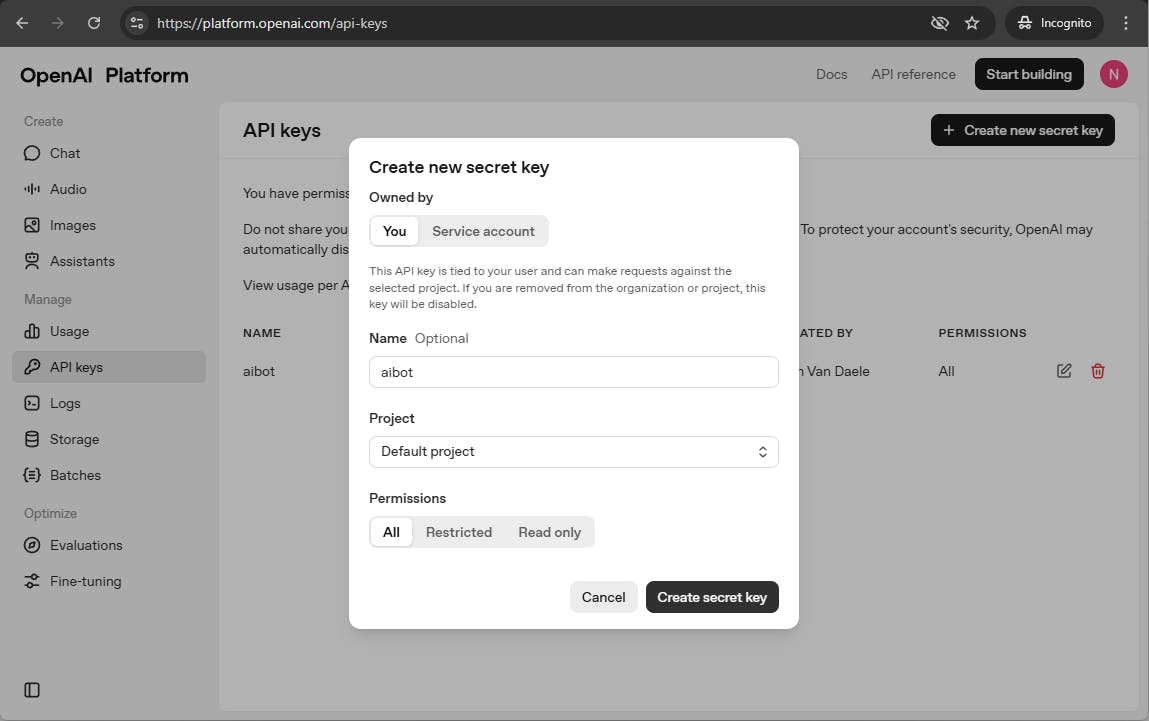Delete the aibot API key
This screenshot has height=721, width=1149.
1098,371
